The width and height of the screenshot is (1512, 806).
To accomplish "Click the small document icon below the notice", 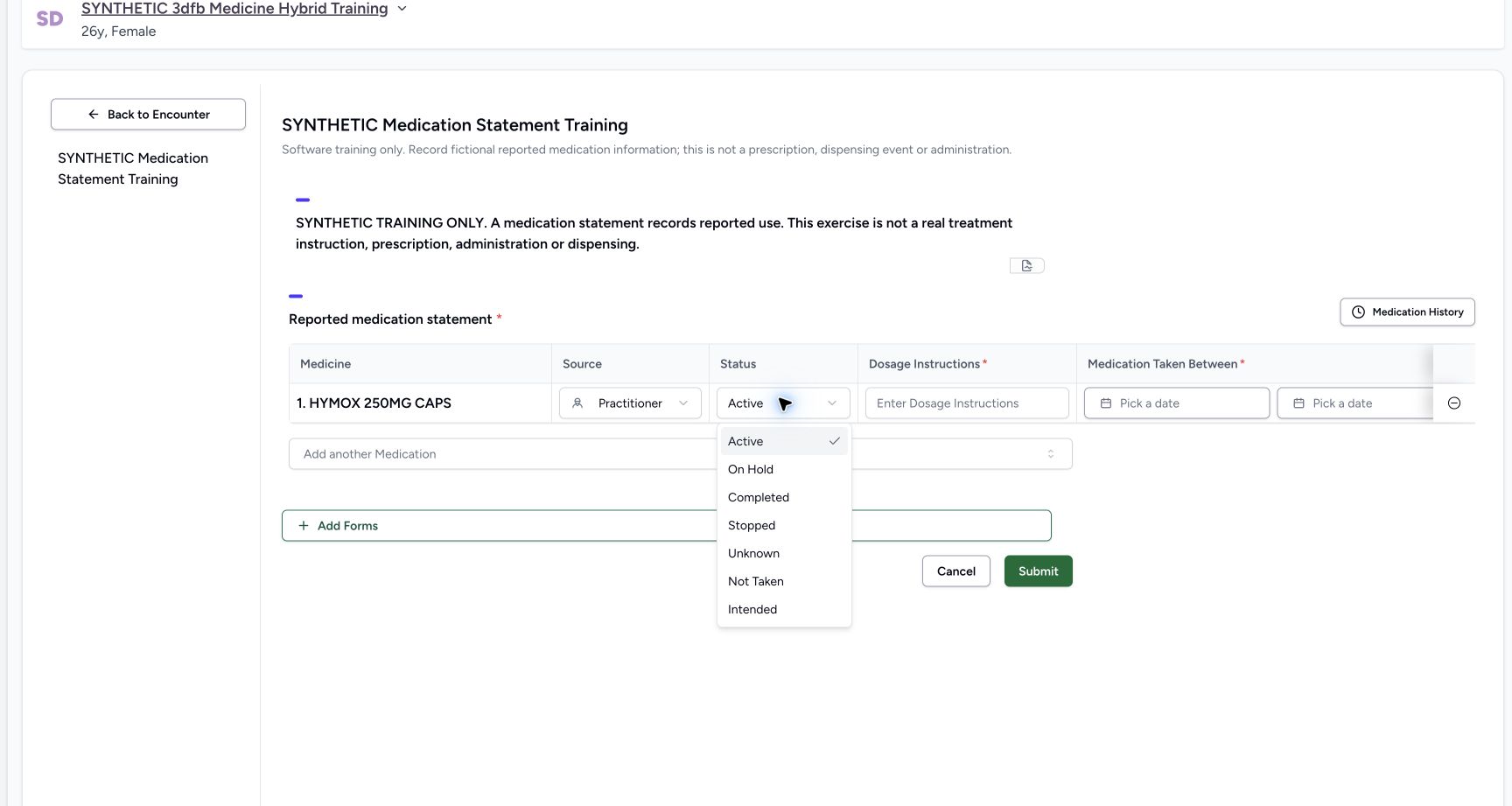I will [1027, 266].
